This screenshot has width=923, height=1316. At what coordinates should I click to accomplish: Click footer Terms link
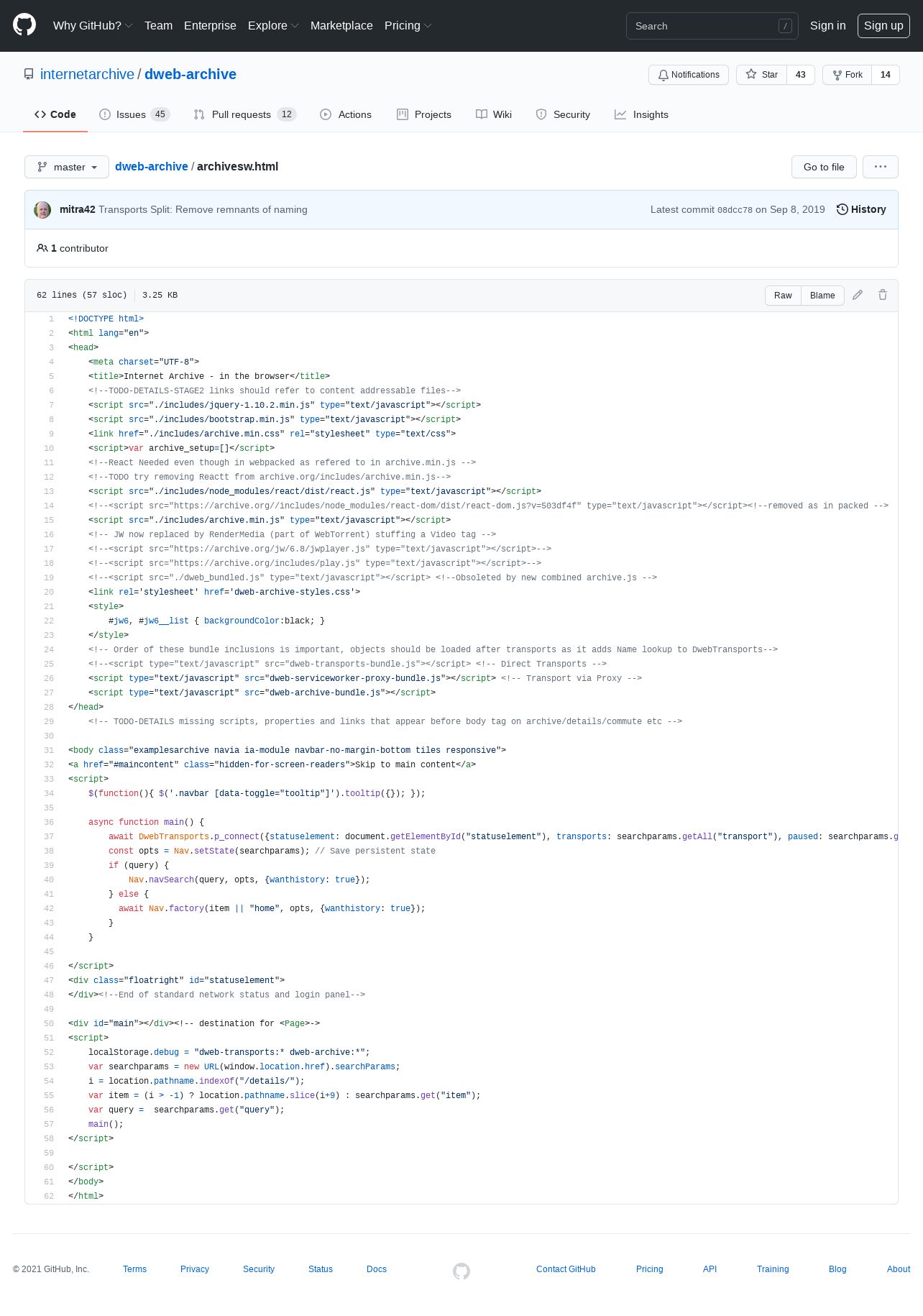coord(134,1269)
